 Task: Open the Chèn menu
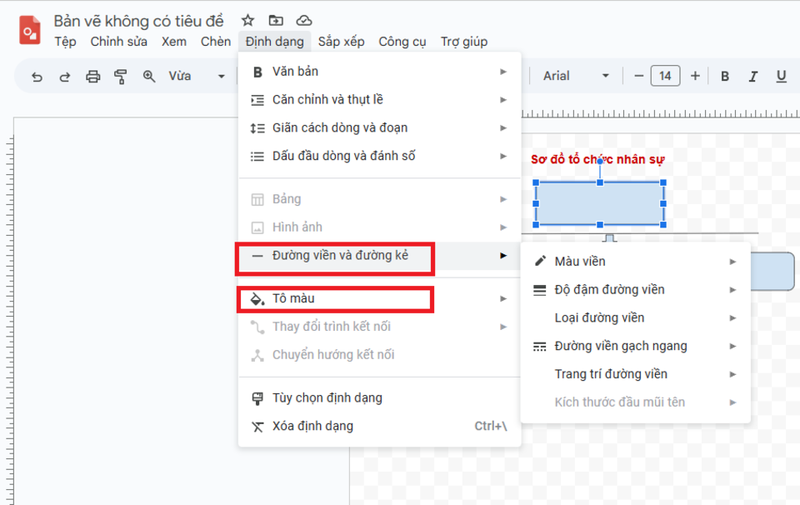point(215,42)
